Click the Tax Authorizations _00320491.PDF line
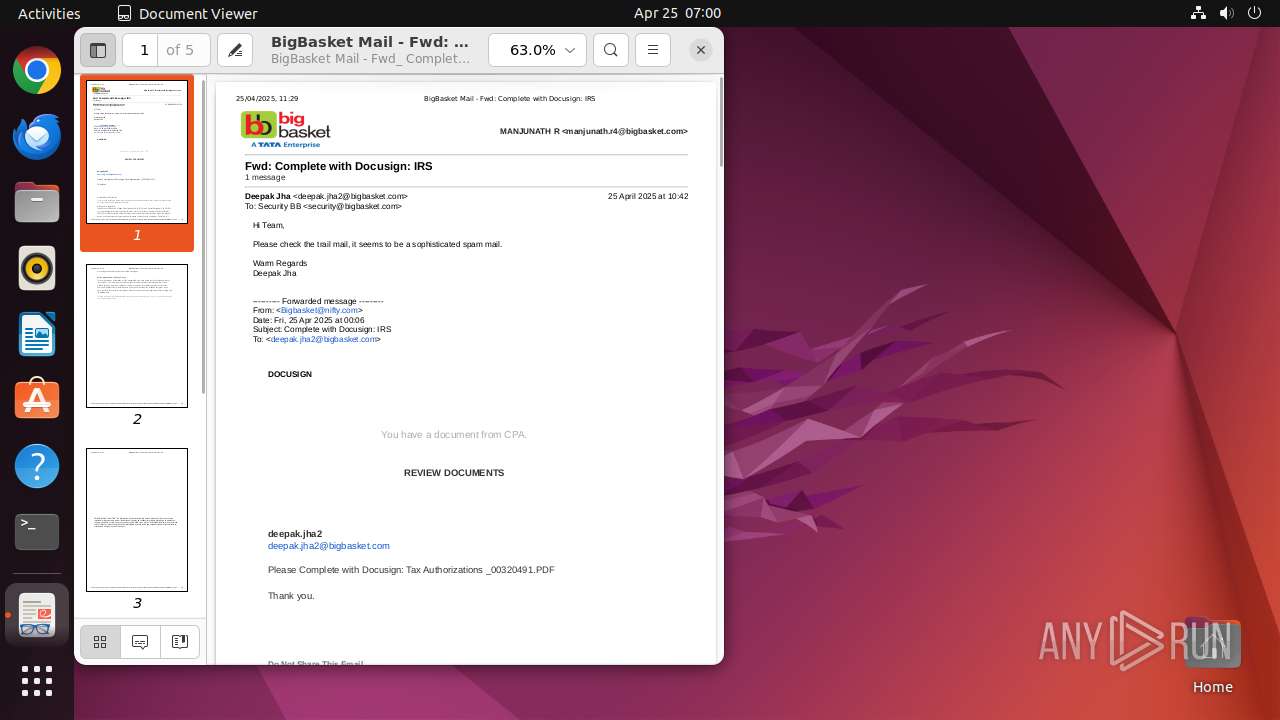 tap(411, 570)
